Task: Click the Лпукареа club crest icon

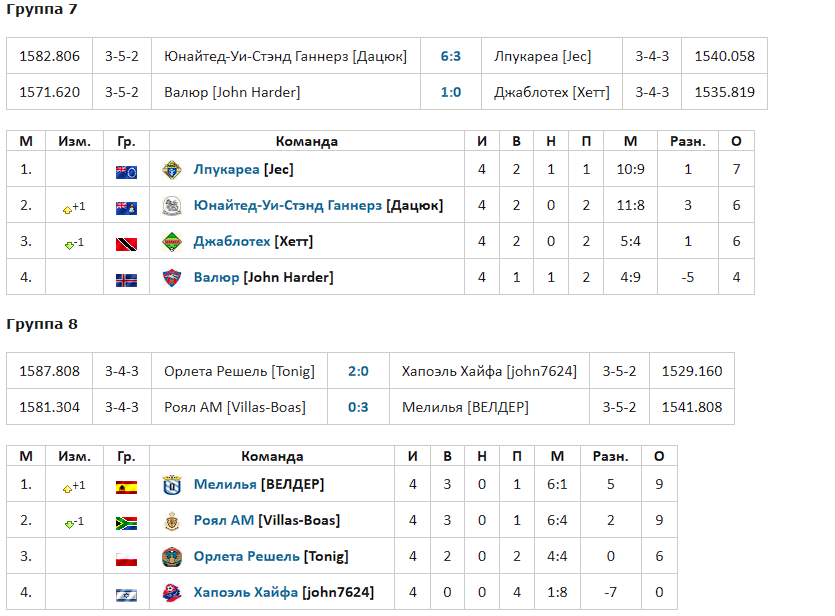Action: [x=171, y=170]
